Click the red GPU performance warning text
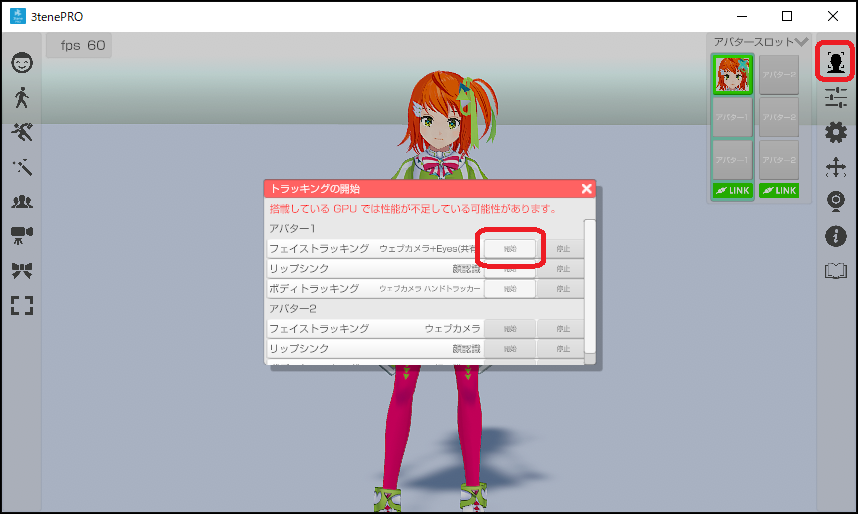 click(x=414, y=209)
